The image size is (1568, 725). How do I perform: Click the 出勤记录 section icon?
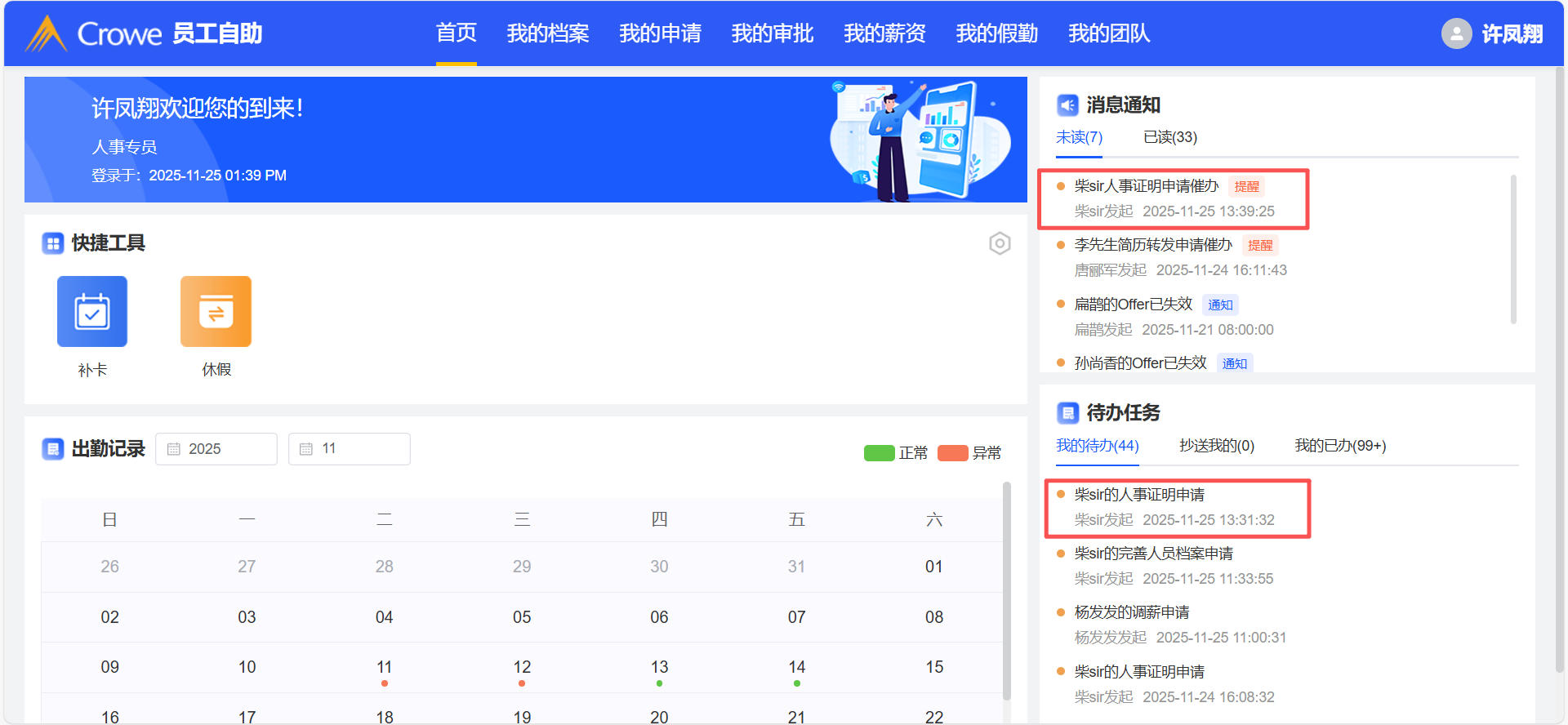tap(53, 449)
